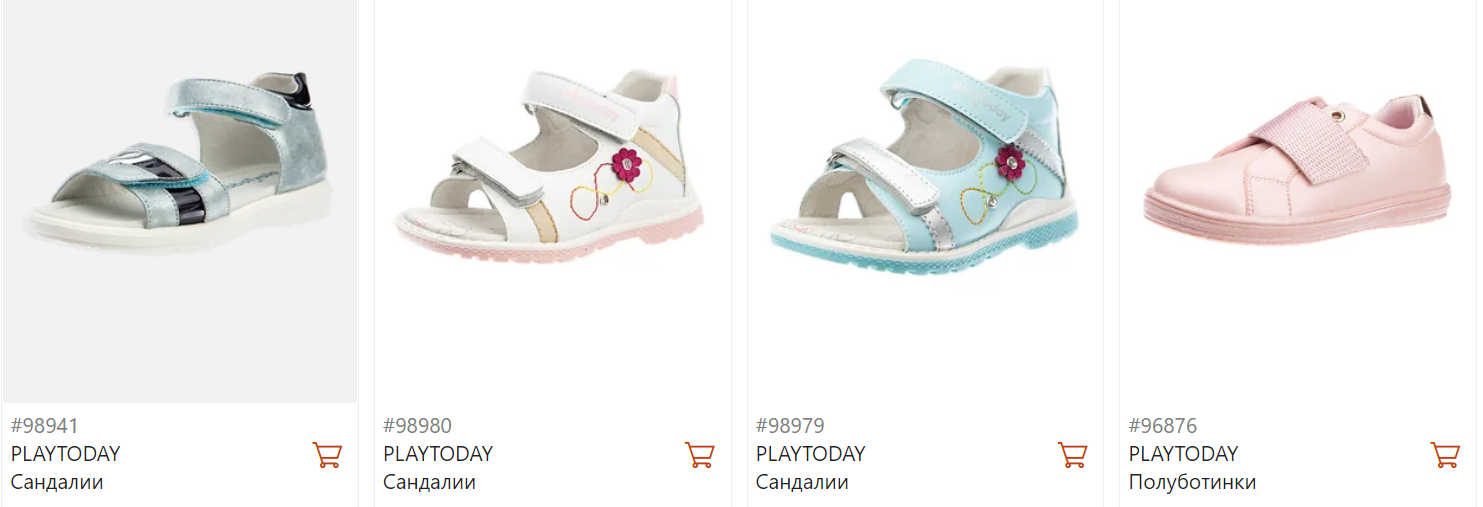Select article number #98941
The height and width of the screenshot is (507, 1483).
tap(45, 426)
